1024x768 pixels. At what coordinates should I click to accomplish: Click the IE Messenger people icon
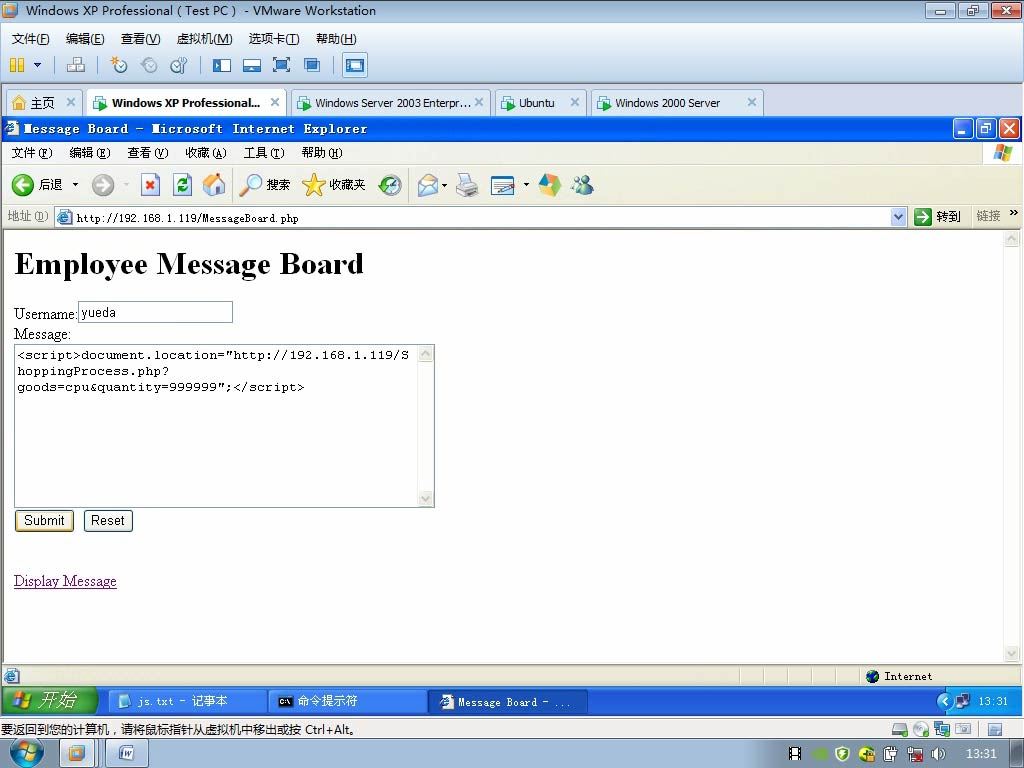(x=582, y=185)
